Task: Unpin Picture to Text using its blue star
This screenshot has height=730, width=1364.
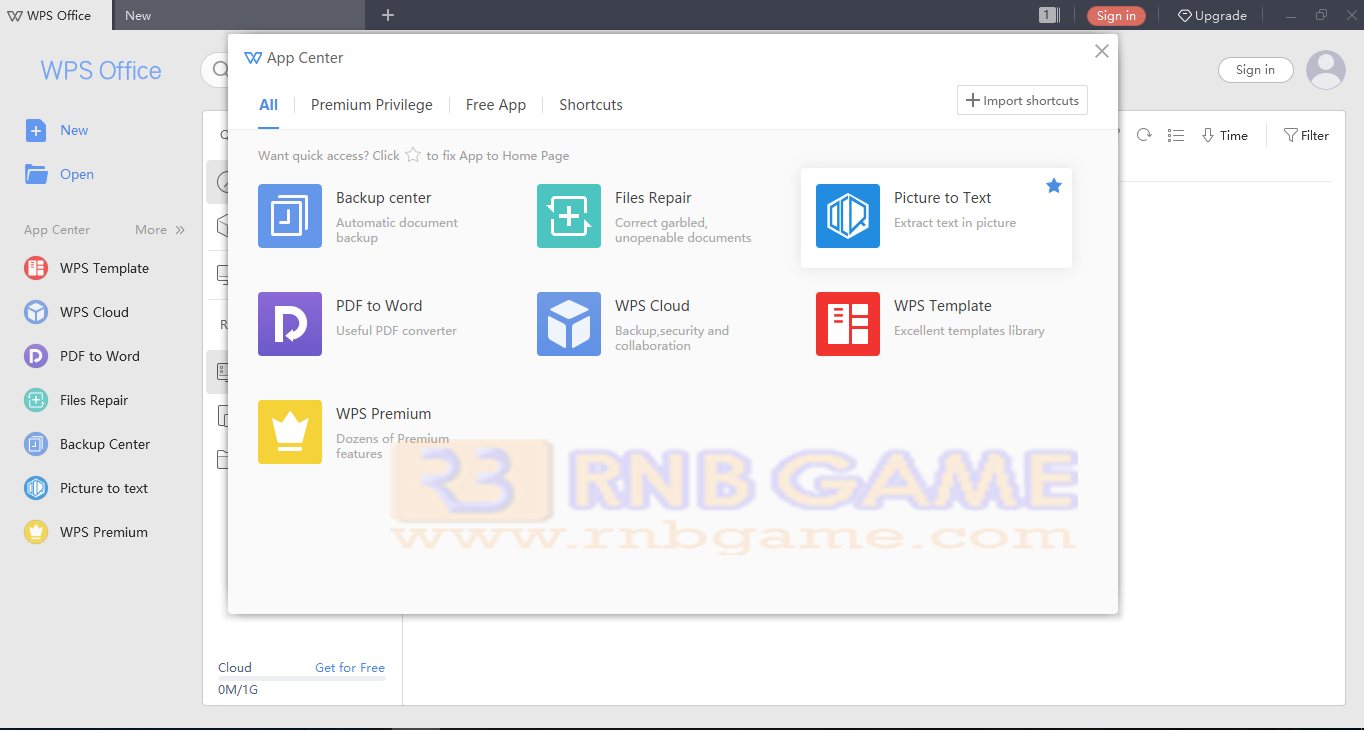Action: tap(1054, 186)
